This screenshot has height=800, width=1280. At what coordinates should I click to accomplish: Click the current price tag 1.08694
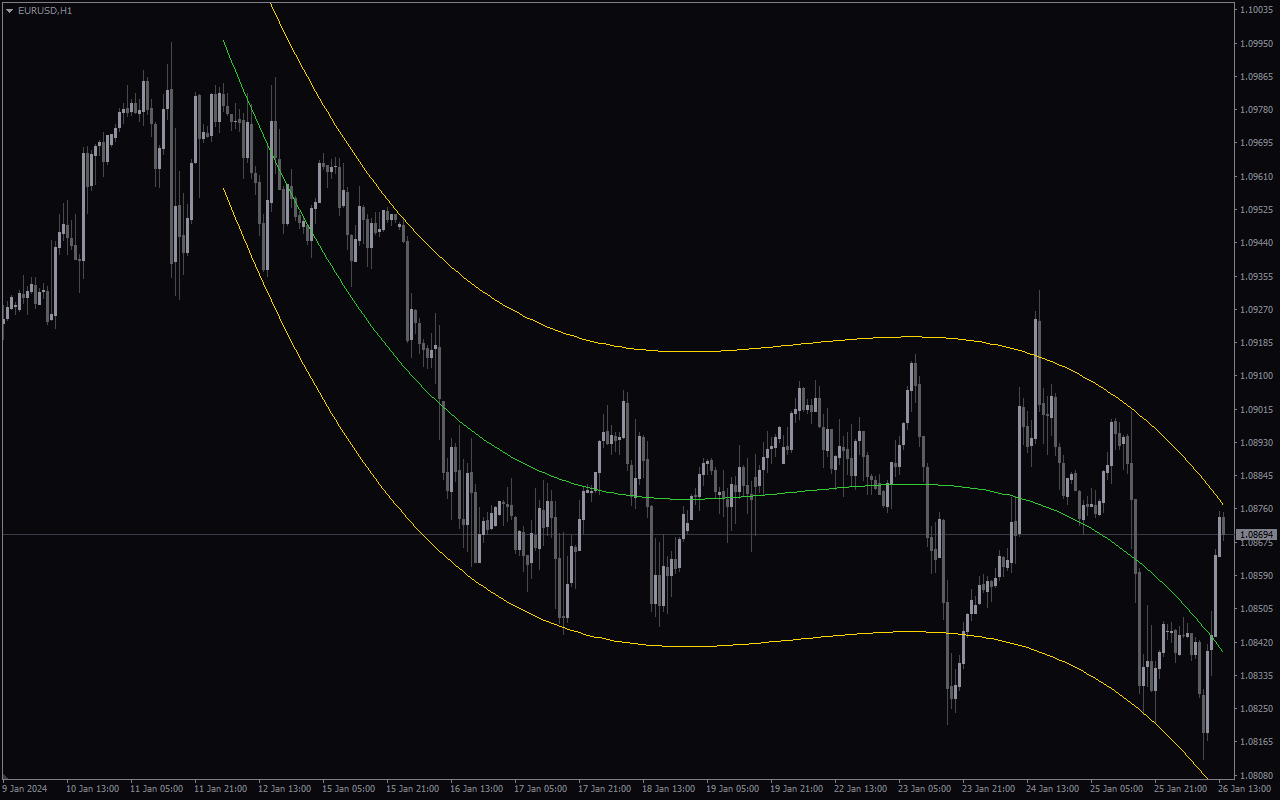(x=1257, y=535)
